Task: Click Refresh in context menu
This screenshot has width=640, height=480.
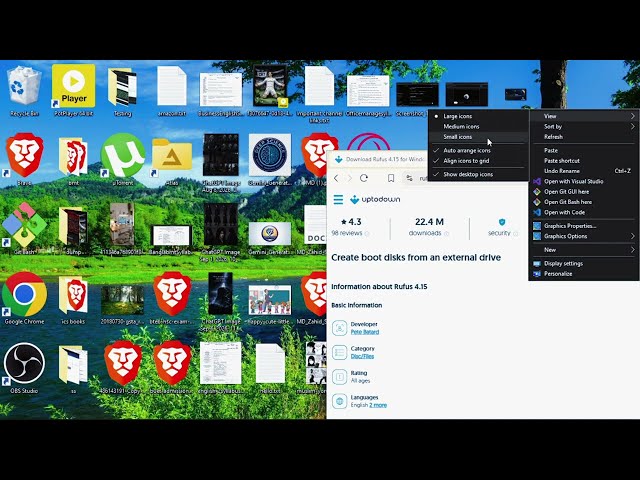Action: point(584,137)
